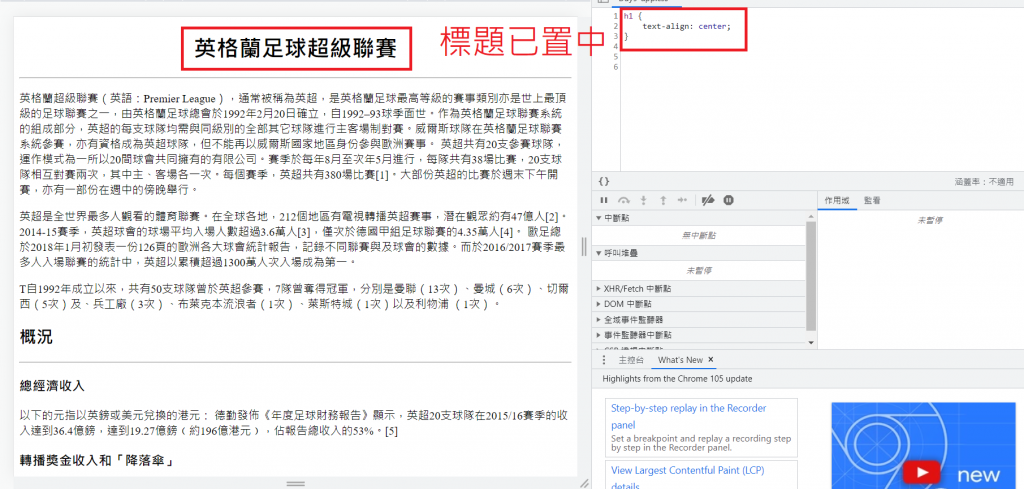1024x489 pixels.
Task: Click the 轉播獎金收入和「降落傘」 subheading
Action: [x=97, y=462]
